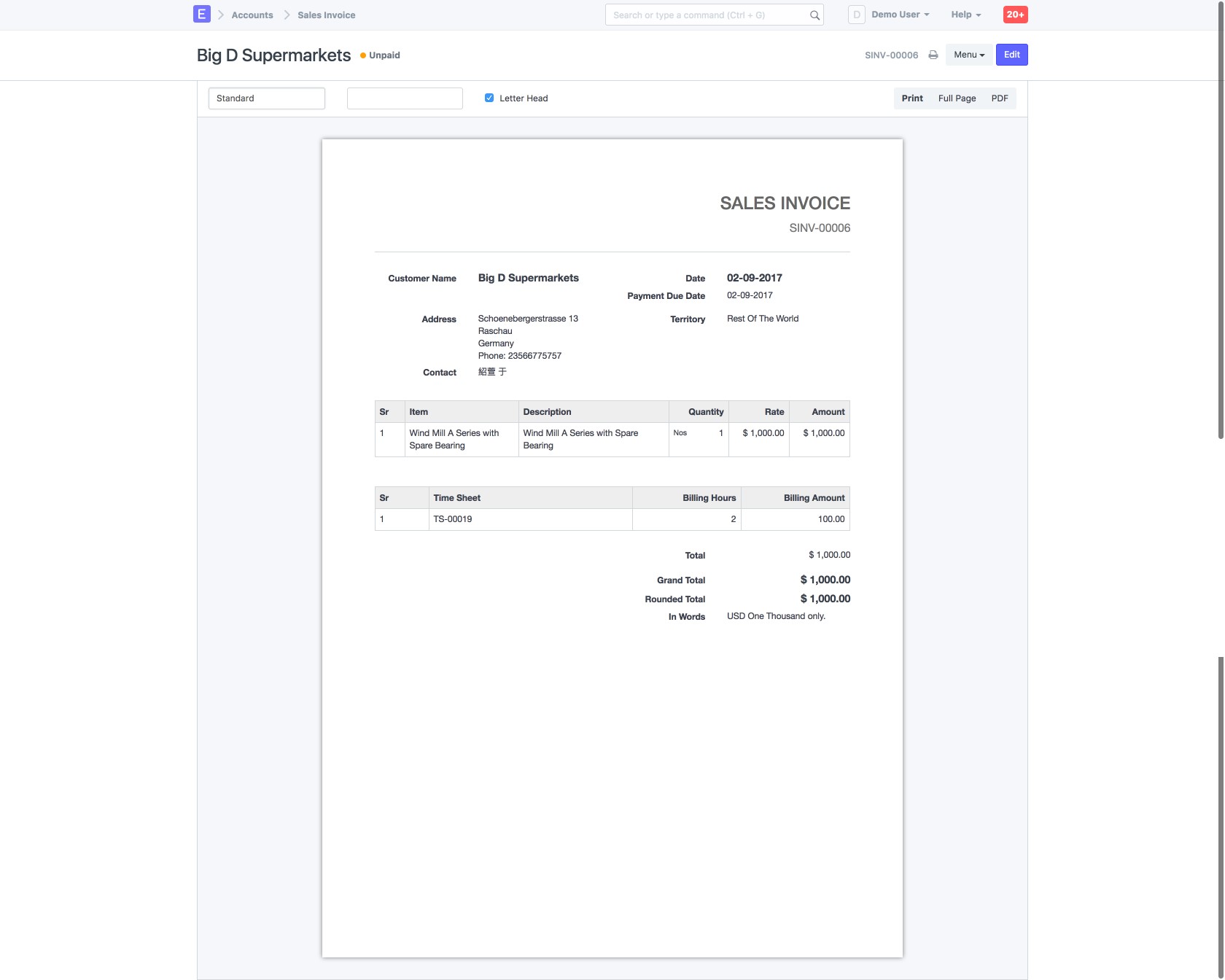This screenshot has width=1225, height=980.
Task: Open the Menu dropdown button
Action: tap(969, 55)
